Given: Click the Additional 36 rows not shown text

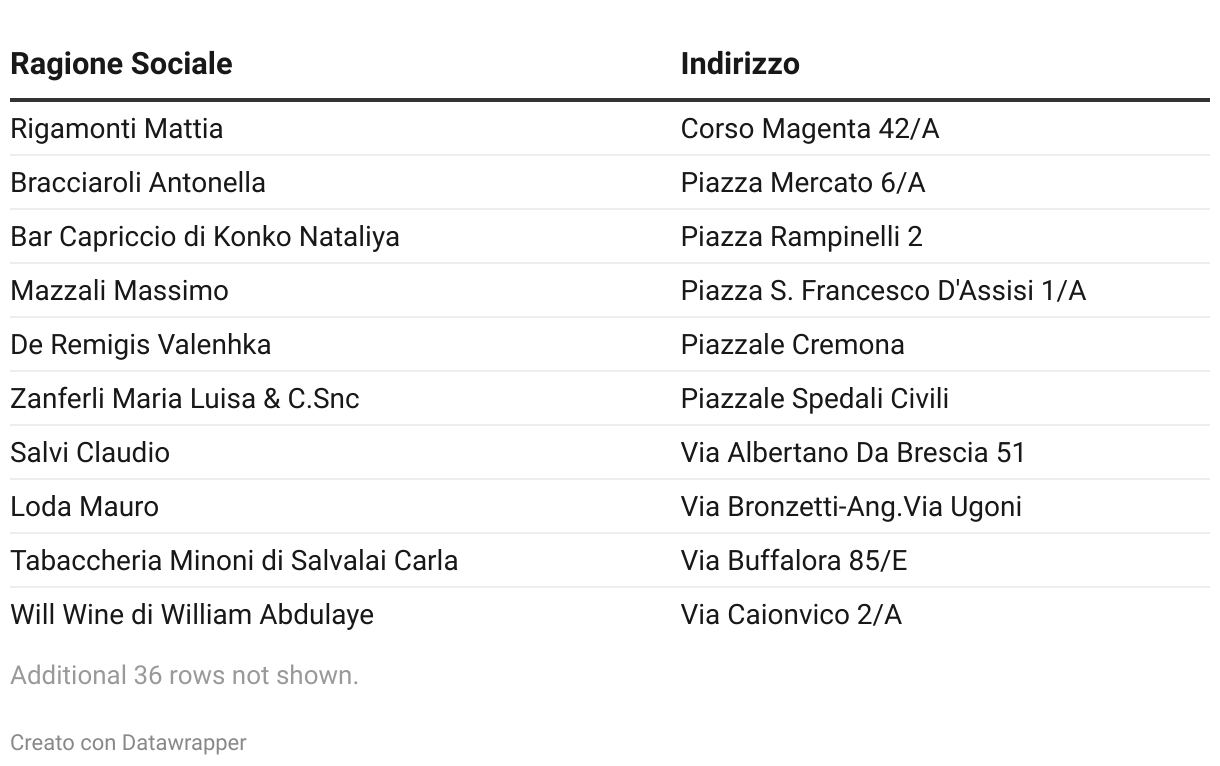Looking at the screenshot, I should tap(184, 676).
